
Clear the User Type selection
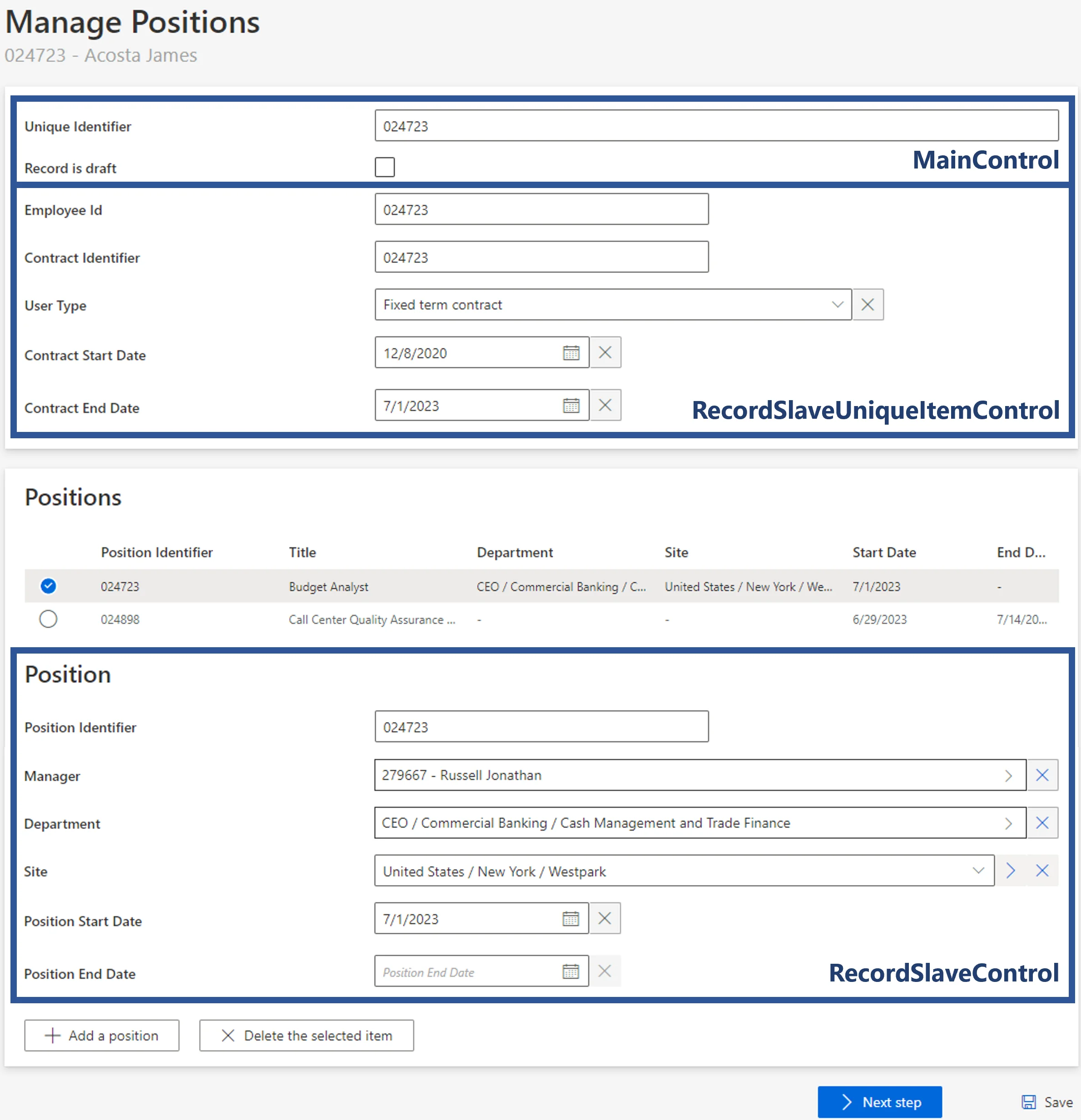click(x=868, y=305)
